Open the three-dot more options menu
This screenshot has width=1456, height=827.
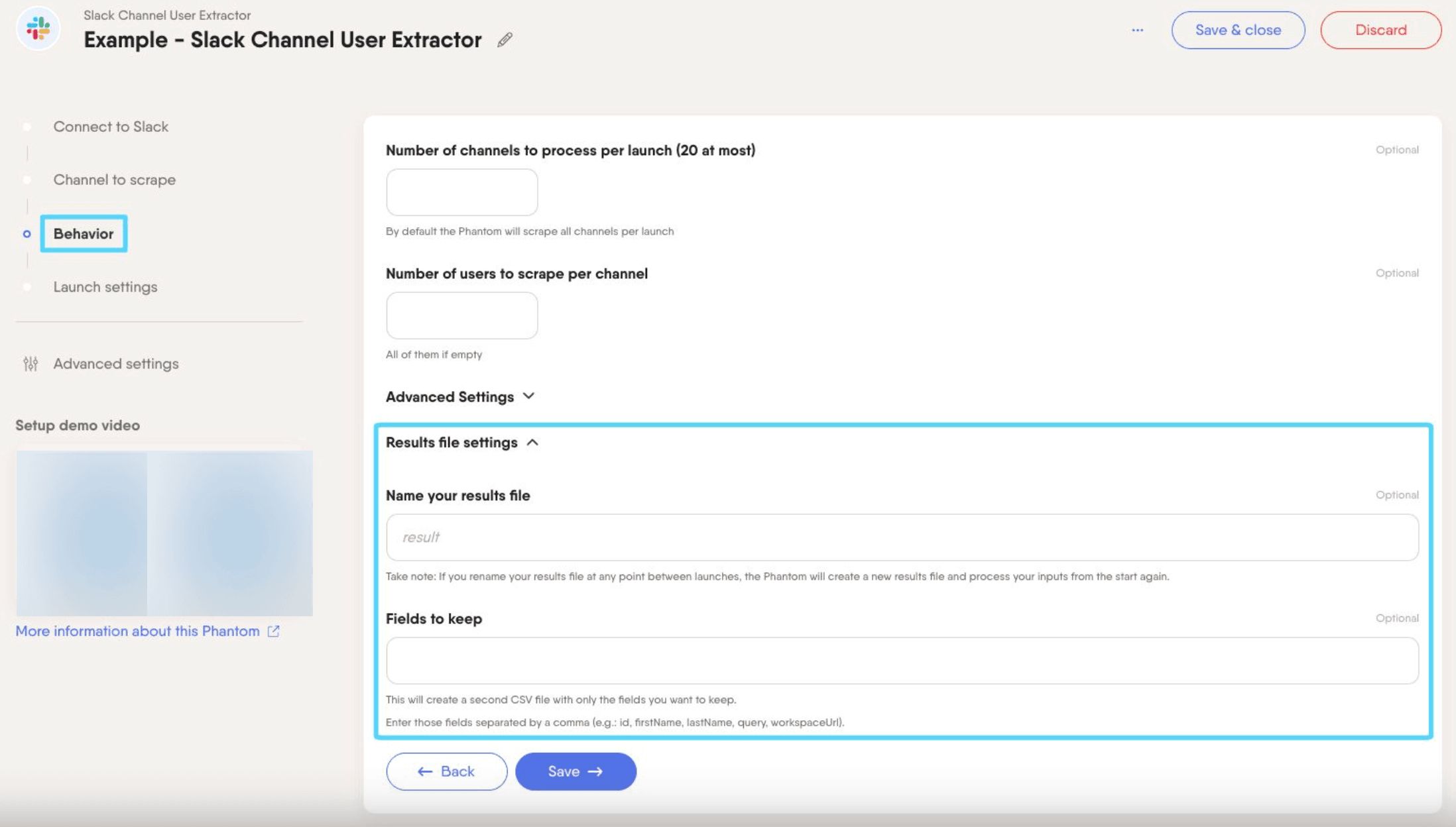point(1138,30)
